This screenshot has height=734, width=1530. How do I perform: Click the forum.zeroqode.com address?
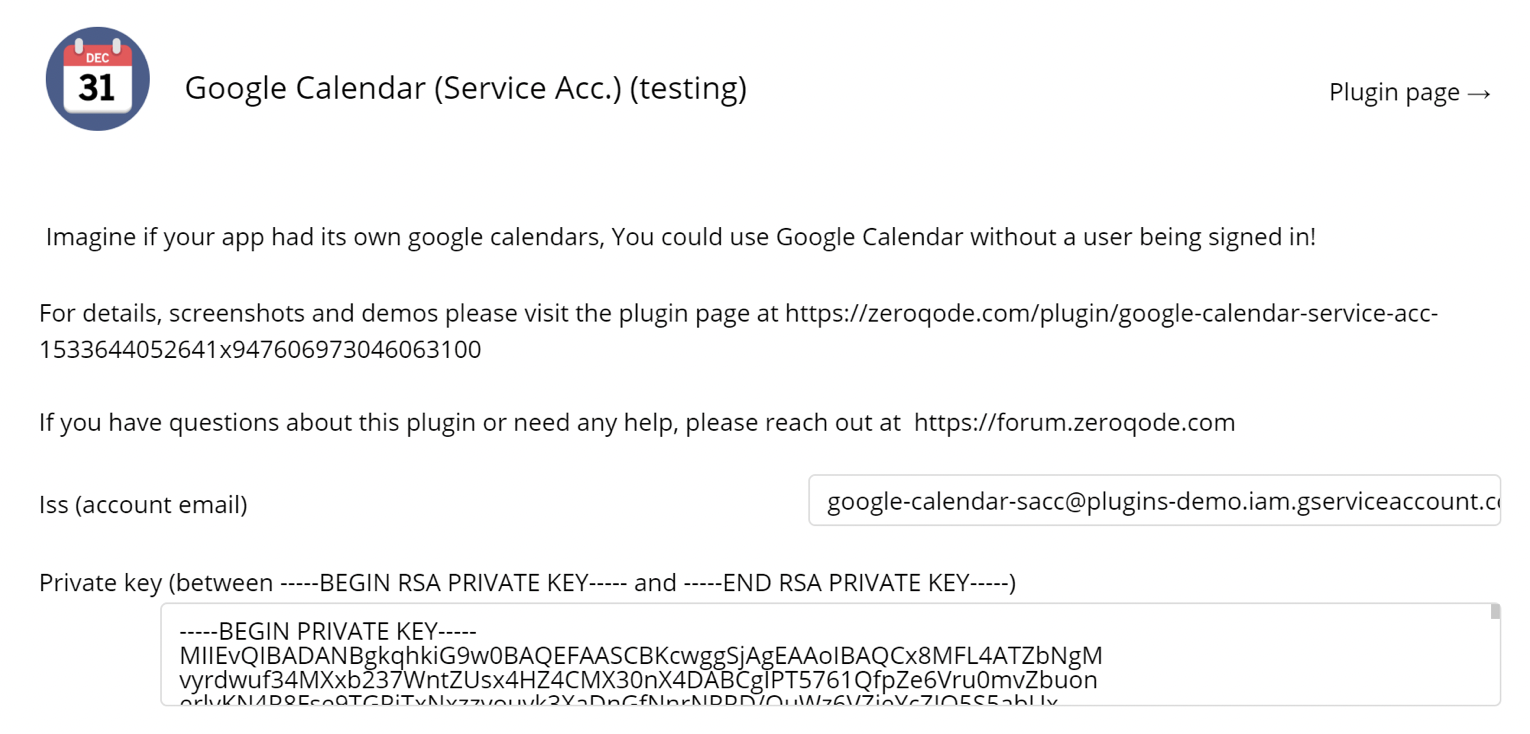(1074, 422)
